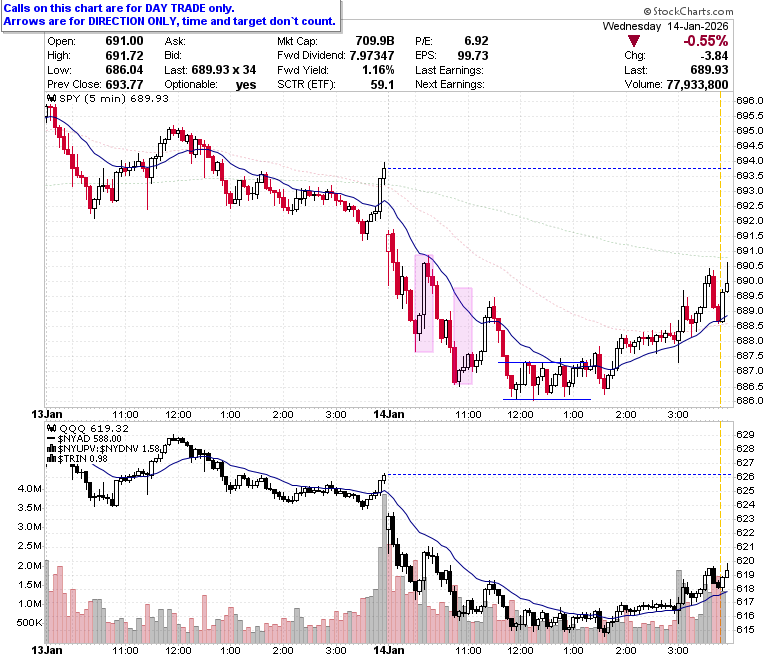780x659 pixels.
Task: Click the Wednesday 14-Jan-2026 date text
Action: [x=666, y=26]
